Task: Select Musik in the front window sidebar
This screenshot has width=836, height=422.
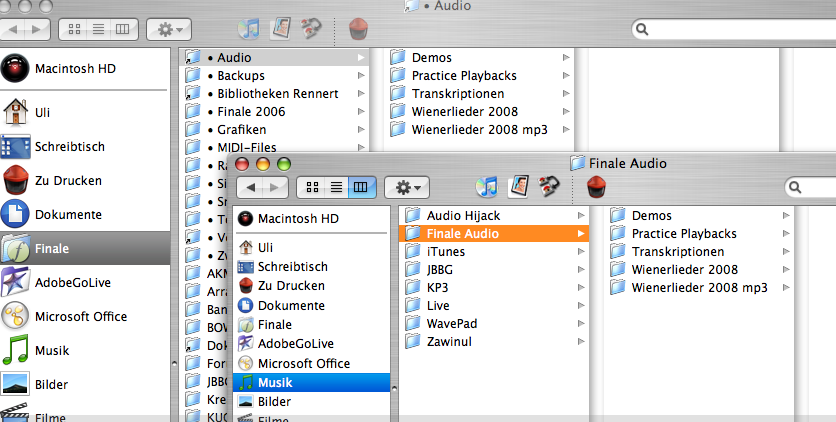Action: [x=275, y=383]
